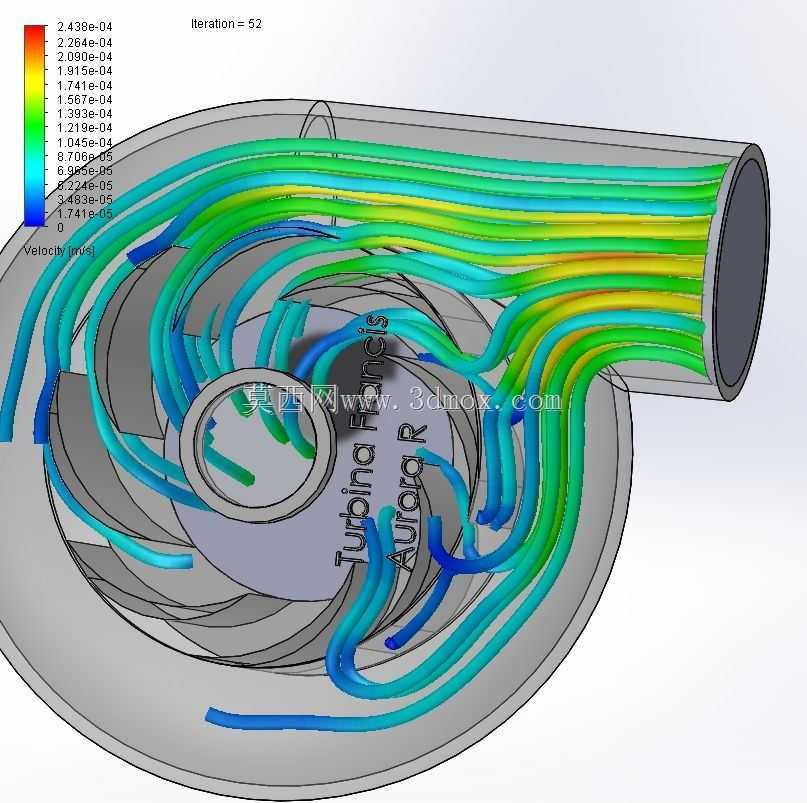The width and height of the screenshot is (807, 803).
Task: Click legend value 1.393e-04
Action: click(84, 113)
